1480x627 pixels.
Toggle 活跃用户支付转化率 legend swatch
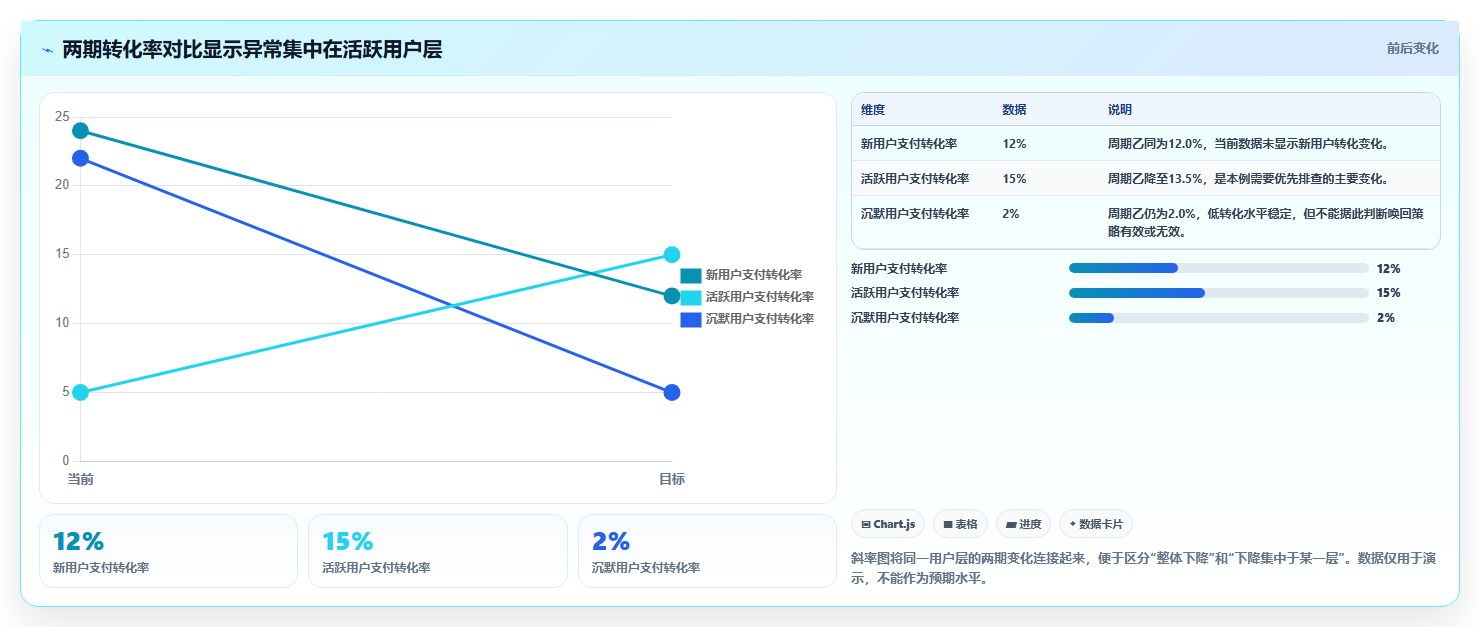click(691, 297)
